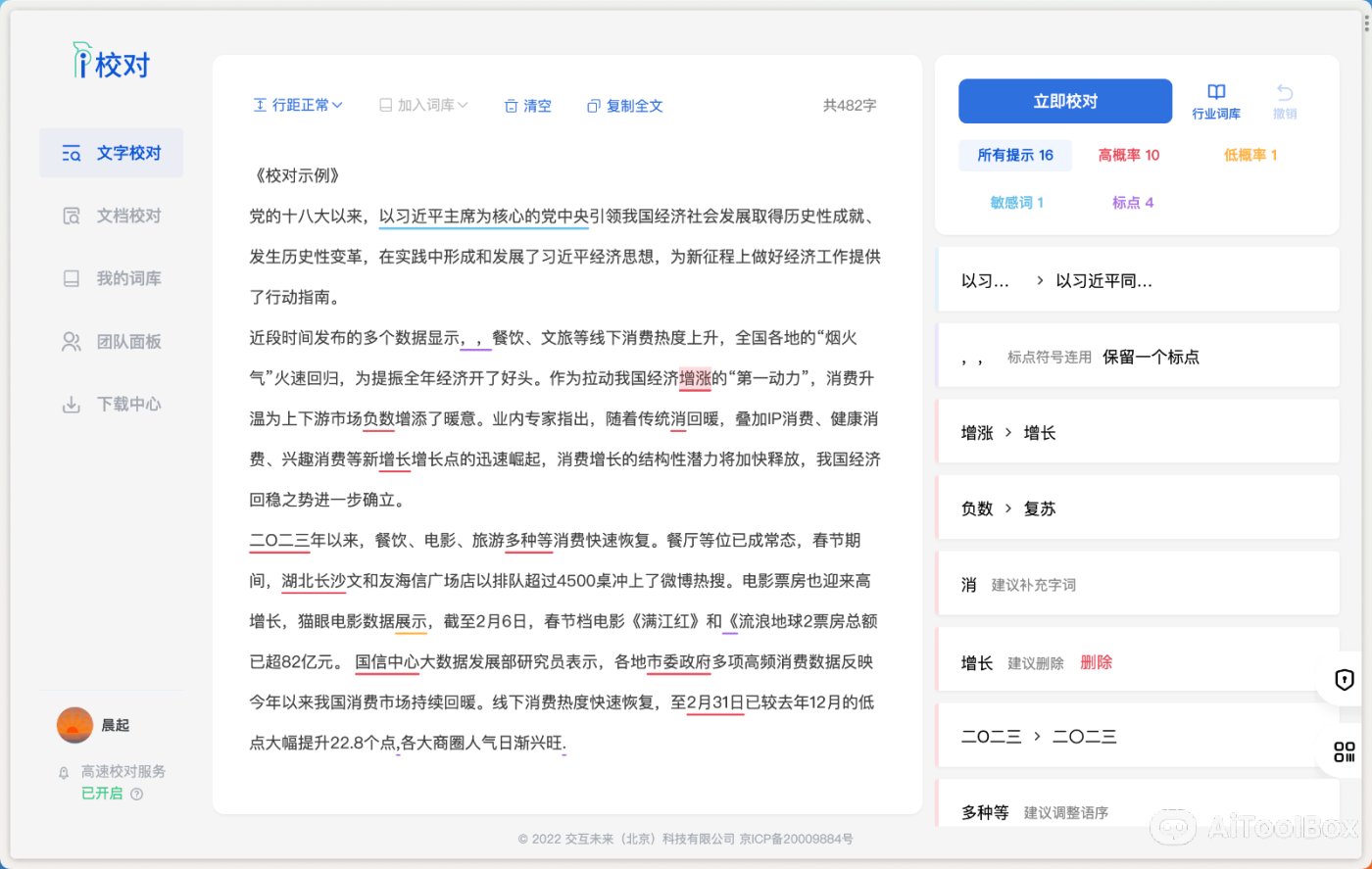Select the 标点 filter toggle
The height and width of the screenshot is (869, 1372).
[x=1132, y=202]
